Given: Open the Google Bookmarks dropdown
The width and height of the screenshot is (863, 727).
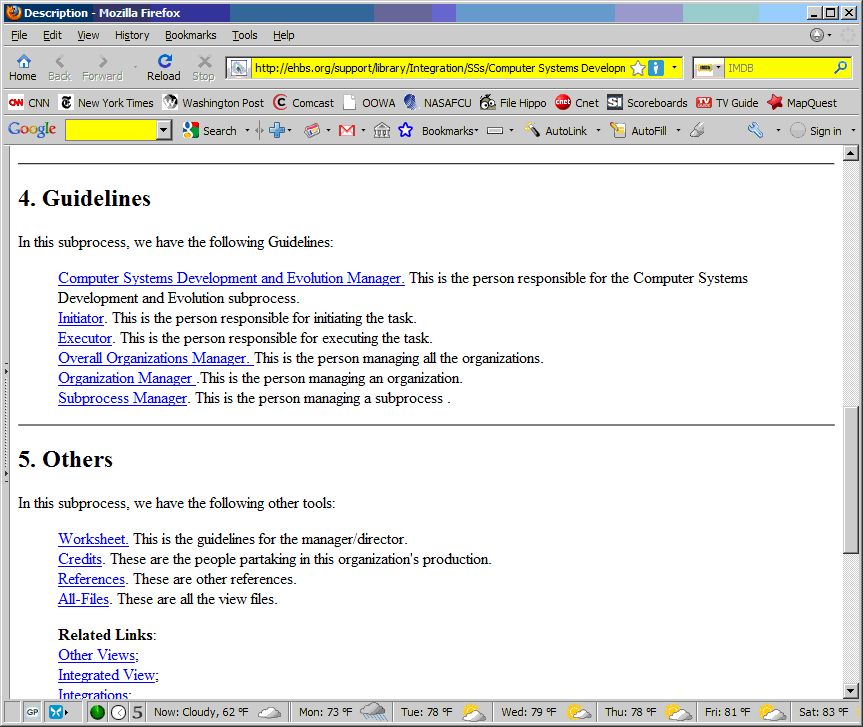Looking at the screenshot, I should [x=450, y=130].
